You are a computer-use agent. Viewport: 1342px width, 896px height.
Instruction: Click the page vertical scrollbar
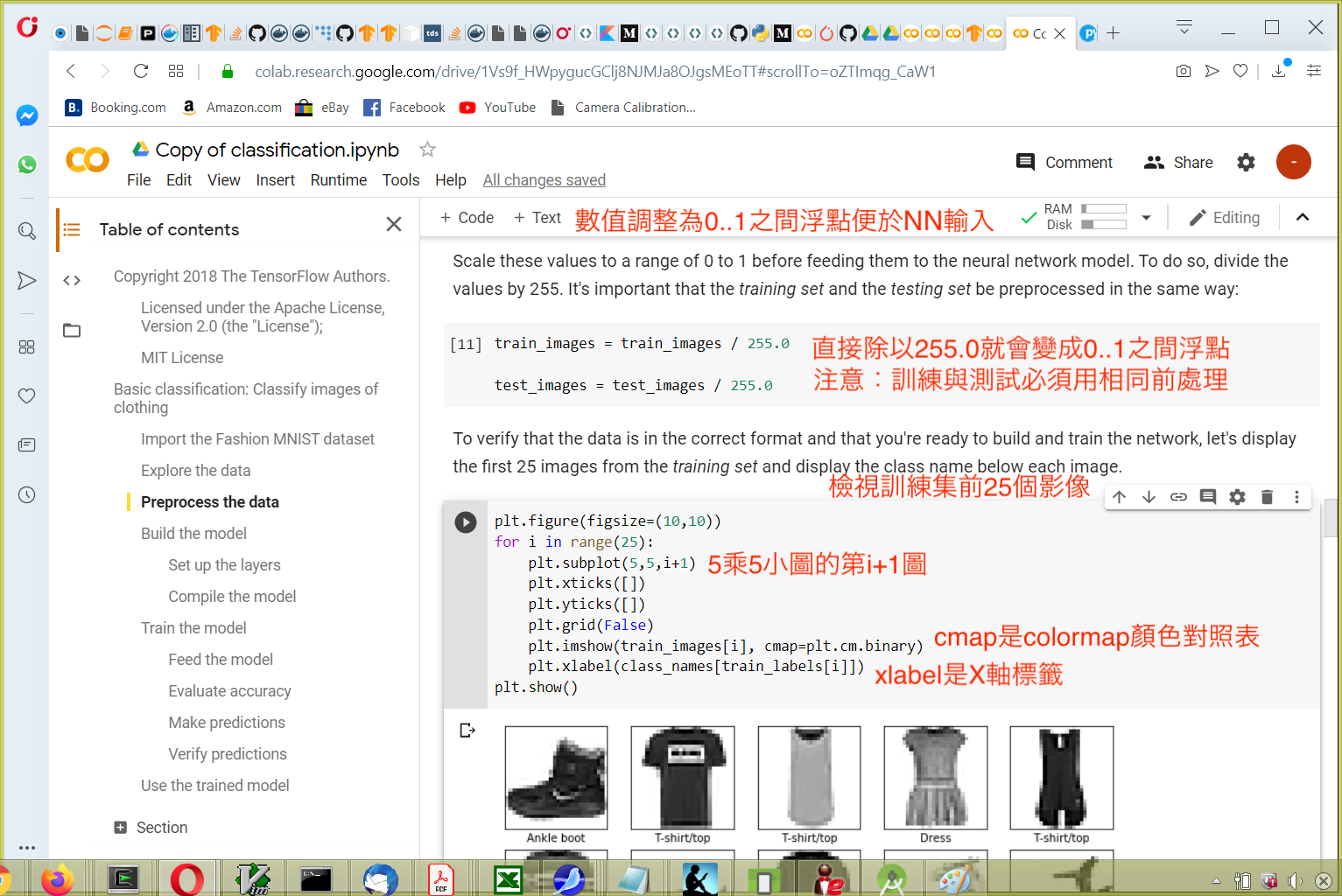[1331, 516]
